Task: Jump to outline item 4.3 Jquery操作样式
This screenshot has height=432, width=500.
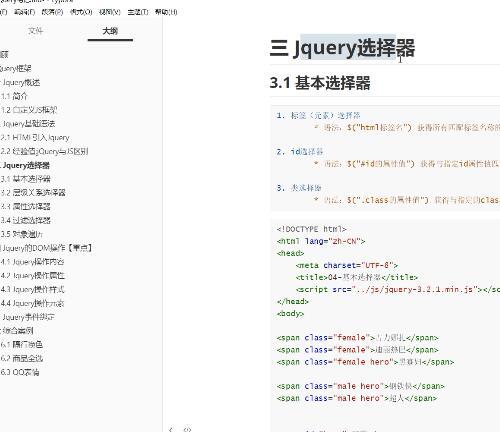Action: point(32,289)
